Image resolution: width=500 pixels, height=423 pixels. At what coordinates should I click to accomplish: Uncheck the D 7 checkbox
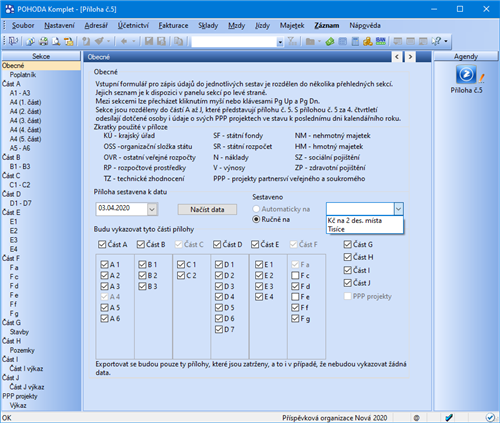coord(219,329)
